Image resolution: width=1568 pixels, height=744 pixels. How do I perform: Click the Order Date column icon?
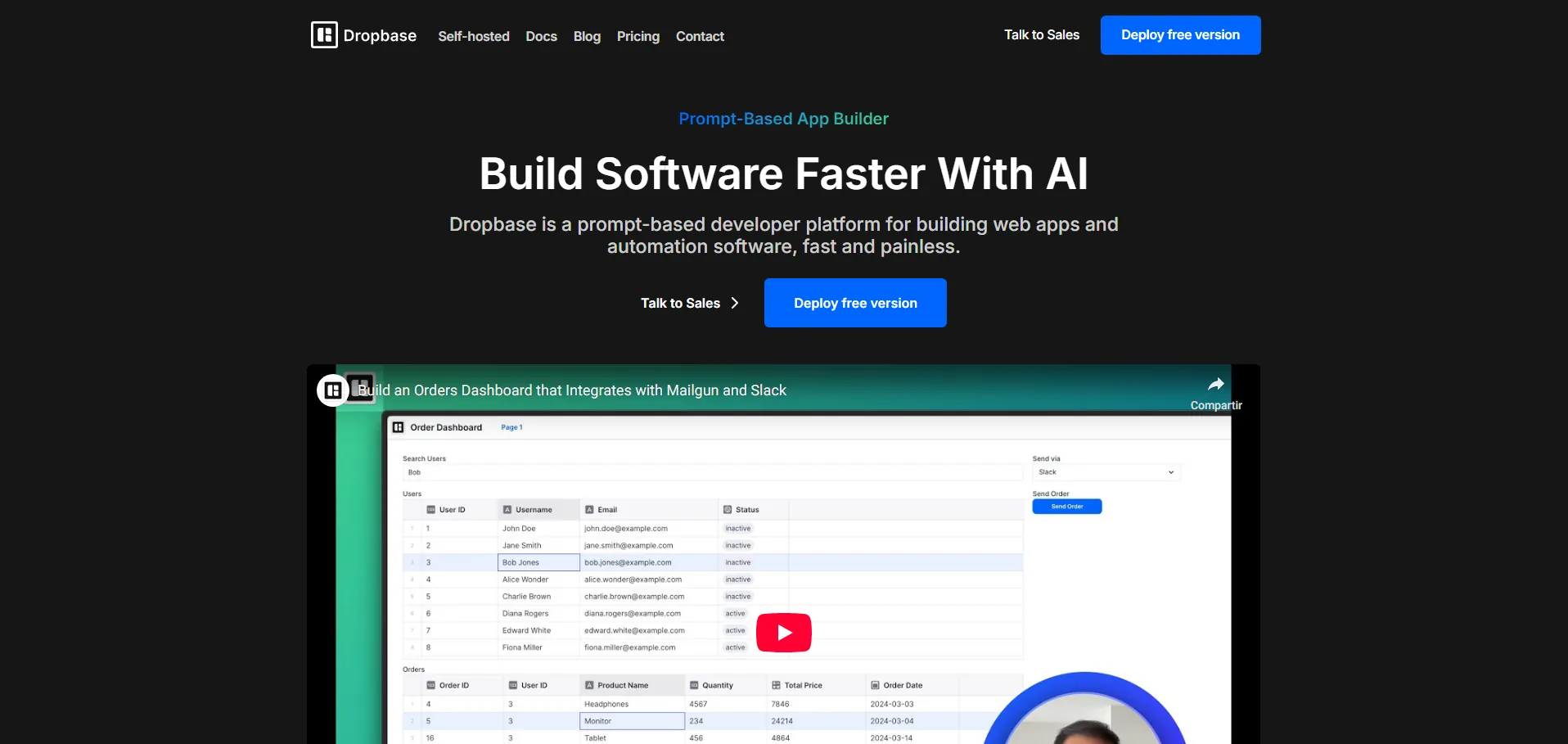(875, 686)
